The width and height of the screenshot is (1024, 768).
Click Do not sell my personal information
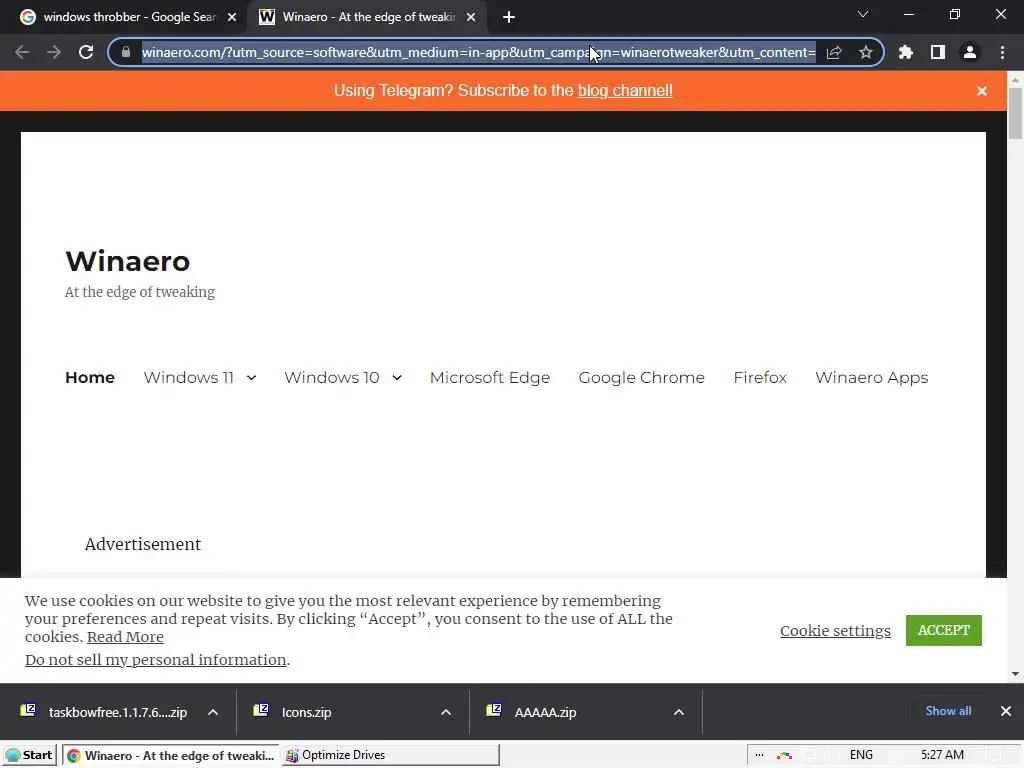[x=155, y=660]
